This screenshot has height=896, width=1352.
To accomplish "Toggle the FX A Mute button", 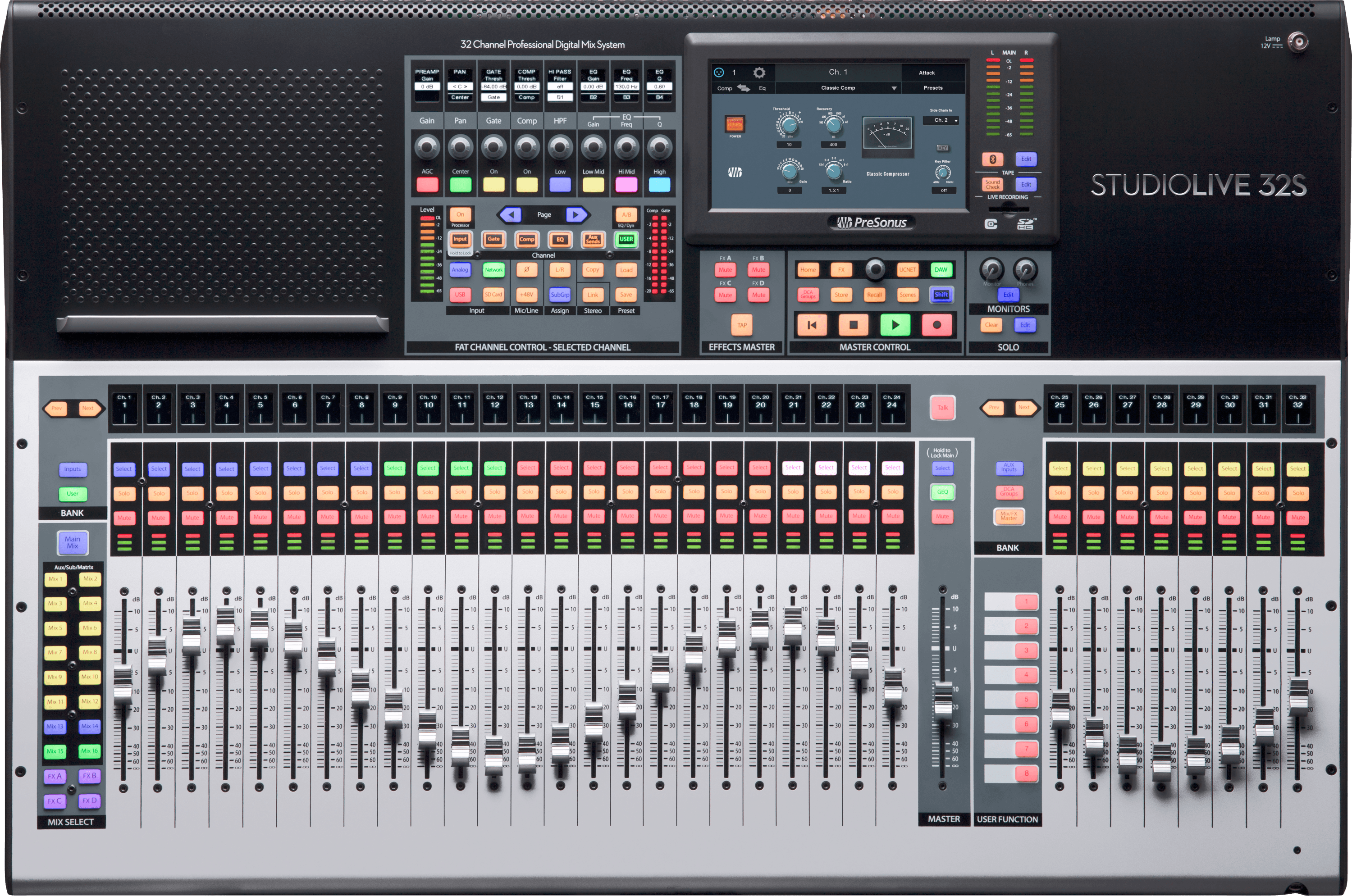I will [x=725, y=270].
